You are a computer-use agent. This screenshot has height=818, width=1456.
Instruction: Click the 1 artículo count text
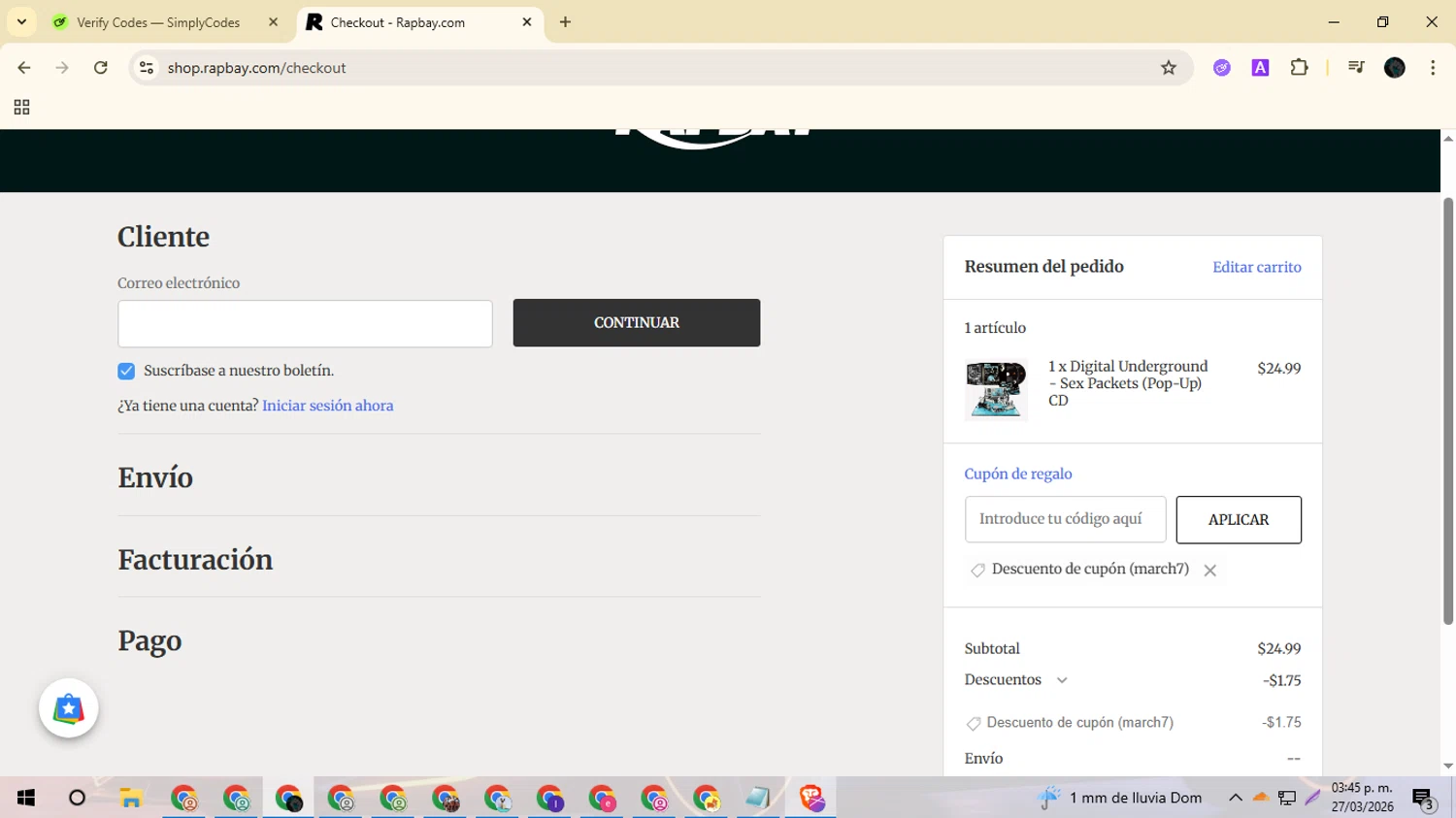click(995, 328)
